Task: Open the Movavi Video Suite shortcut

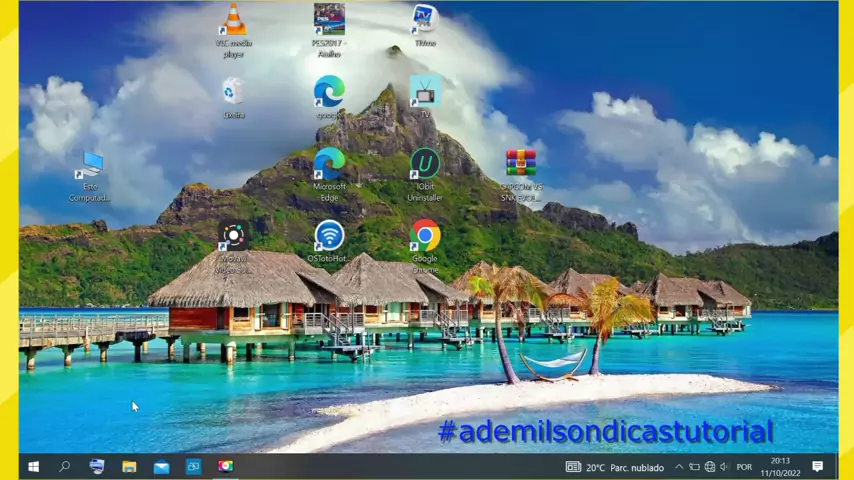Action: point(233,236)
